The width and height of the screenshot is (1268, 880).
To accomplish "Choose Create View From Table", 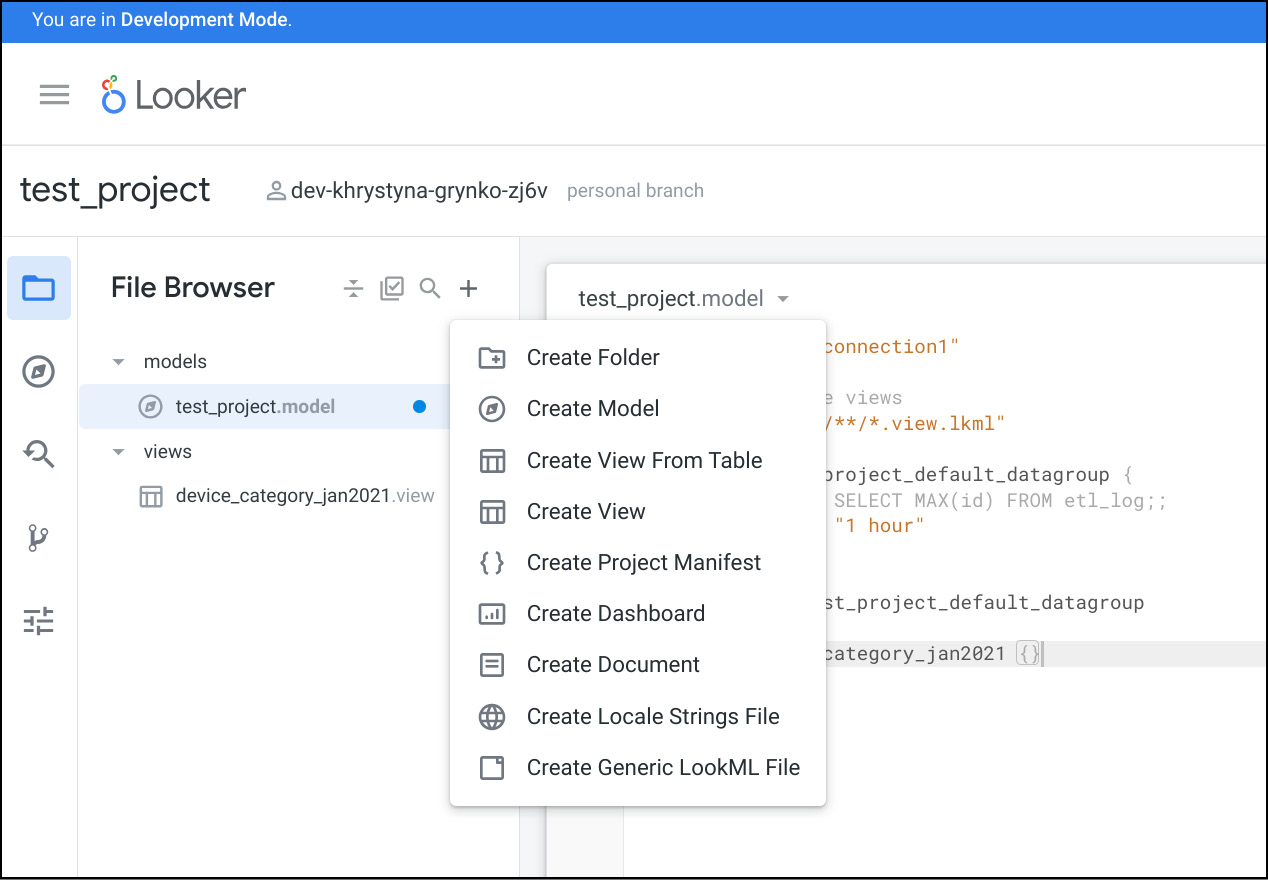I will [x=638, y=460].
